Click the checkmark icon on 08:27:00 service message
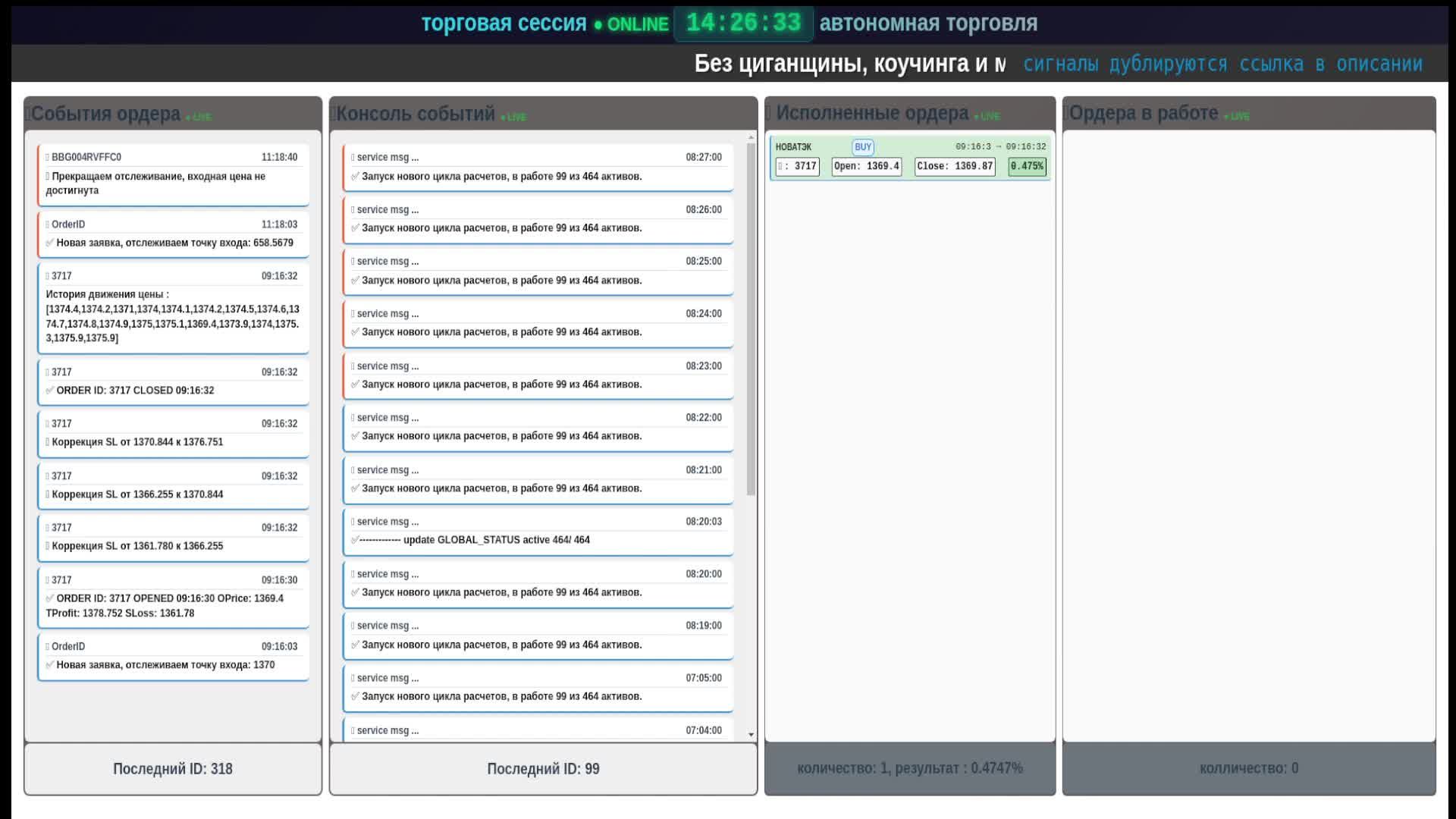 tap(355, 177)
